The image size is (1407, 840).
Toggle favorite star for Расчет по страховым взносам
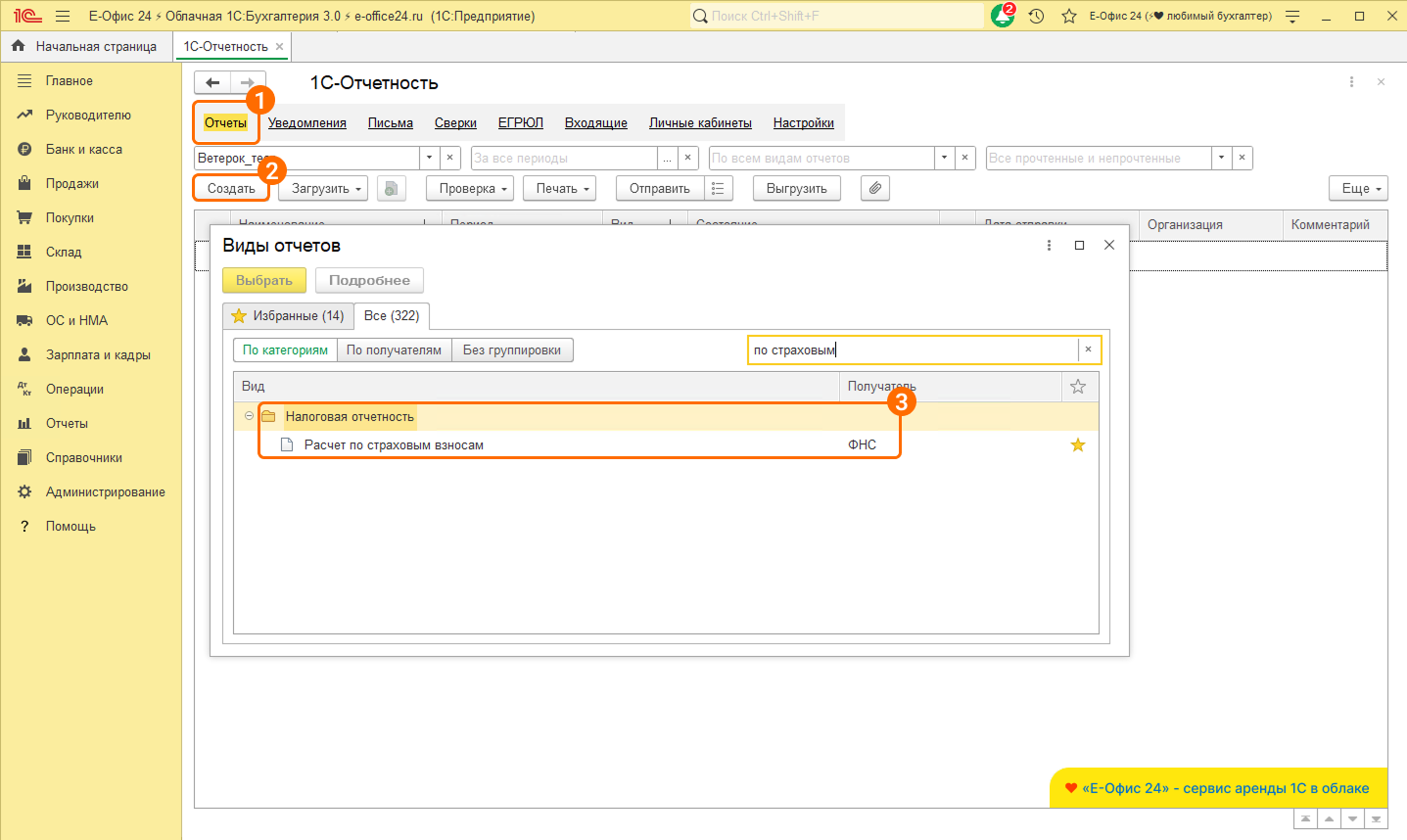click(x=1078, y=444)
